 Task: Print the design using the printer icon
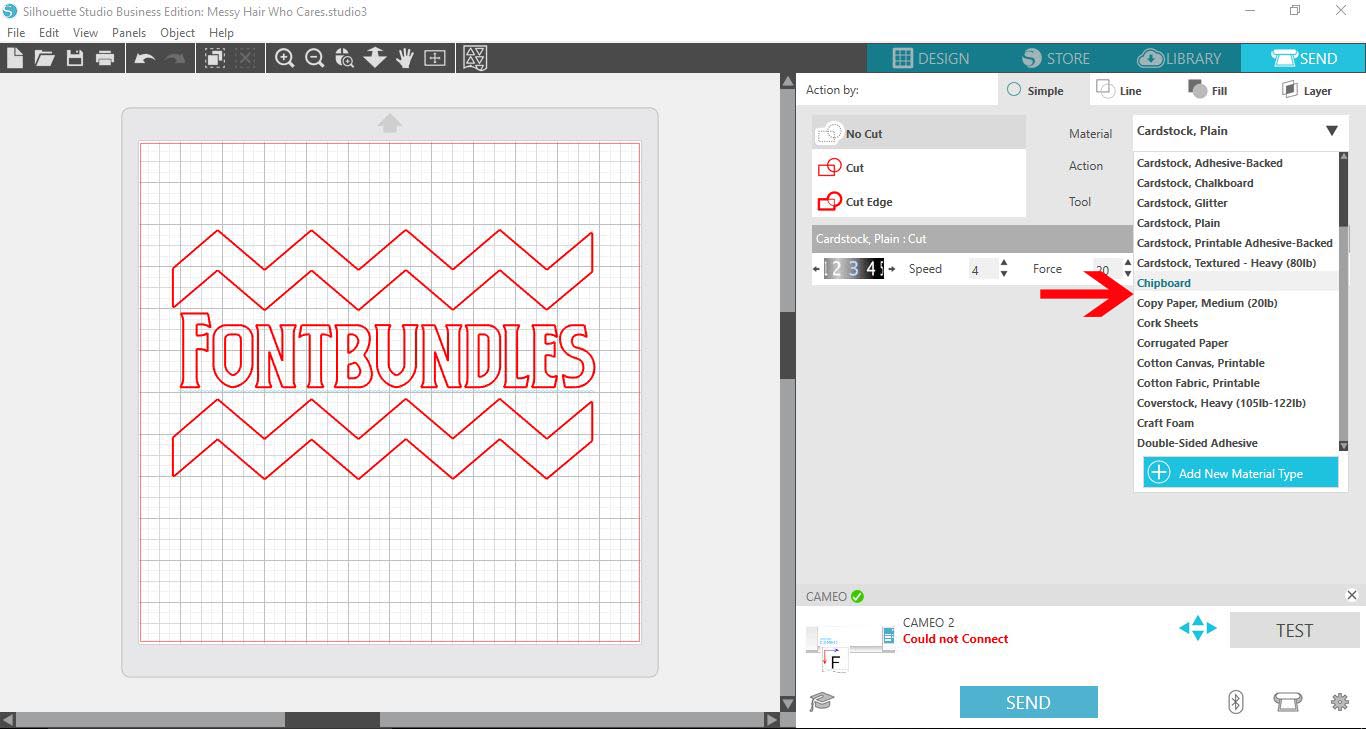(105, 58)
